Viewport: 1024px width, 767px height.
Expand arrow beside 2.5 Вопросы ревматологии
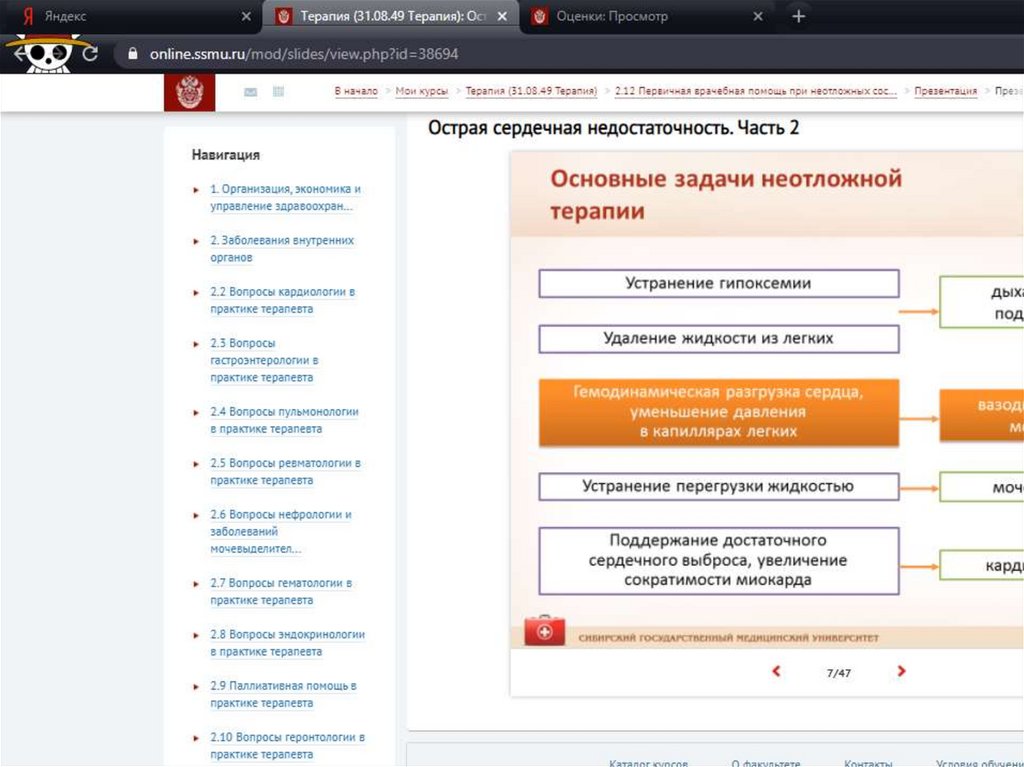[x=196, y=465]
